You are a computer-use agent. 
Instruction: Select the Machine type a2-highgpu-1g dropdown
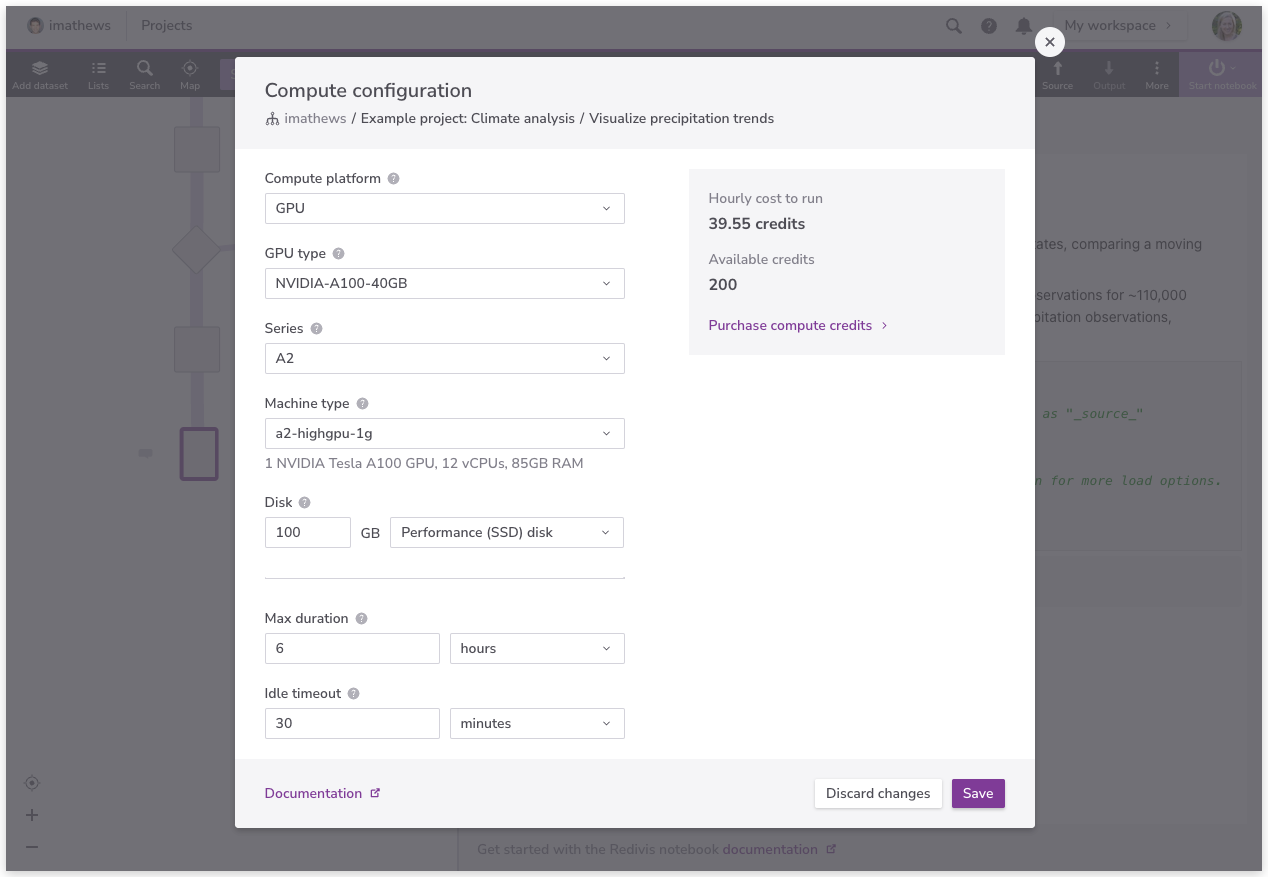(x=444, y=433)
